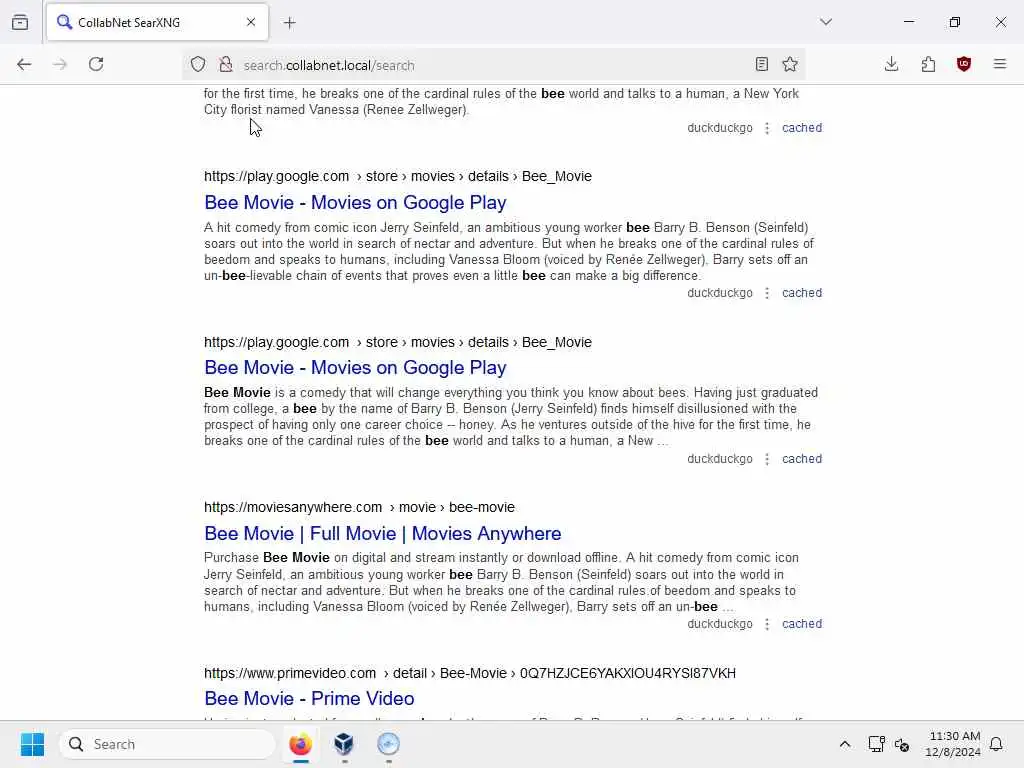This screenshot has height=768, width=1024.
Task: Click the round blue taskbar app icon
Action: pos(388,744)
